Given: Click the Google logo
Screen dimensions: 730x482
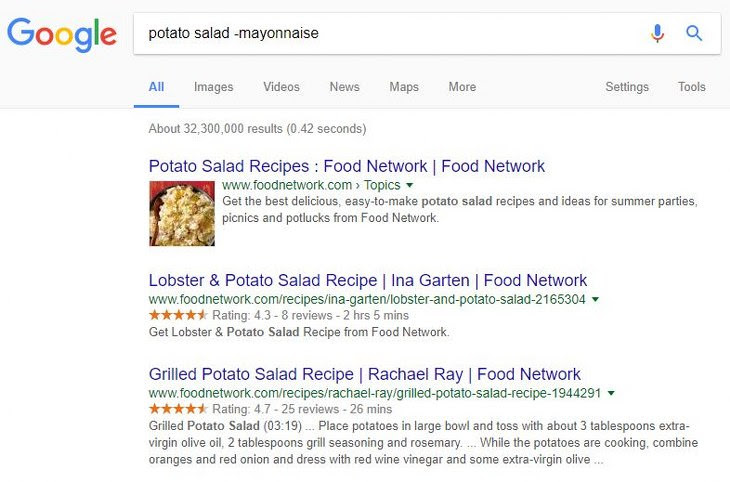Looking at the screenshot, I should 62,34.
